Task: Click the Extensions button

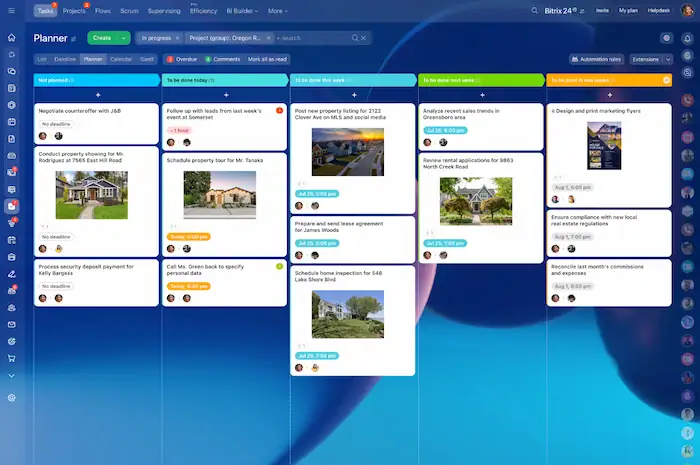Action: click(x=646, y=59)
